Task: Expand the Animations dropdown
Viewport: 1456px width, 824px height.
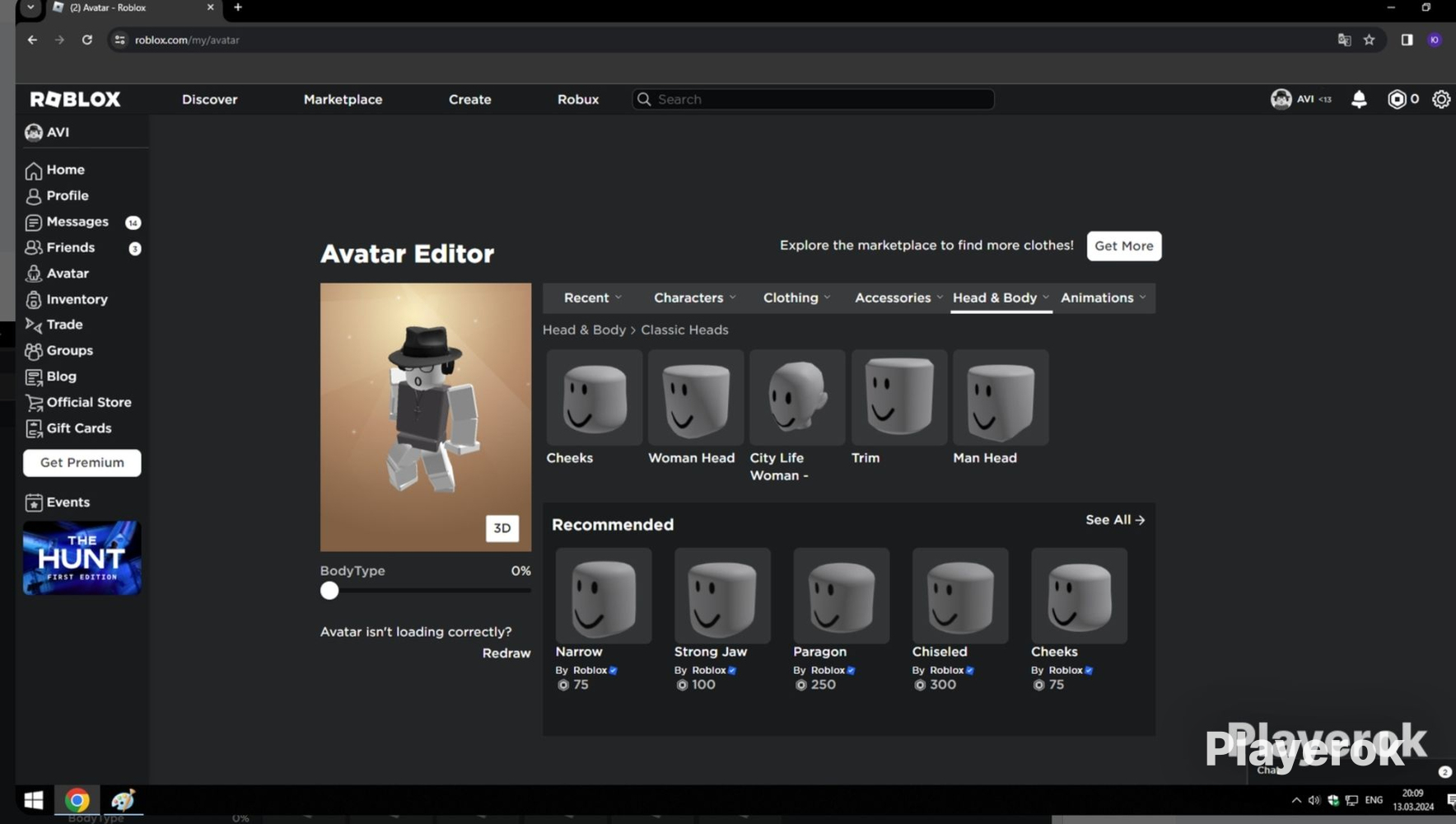Action: pos(1104,297)
